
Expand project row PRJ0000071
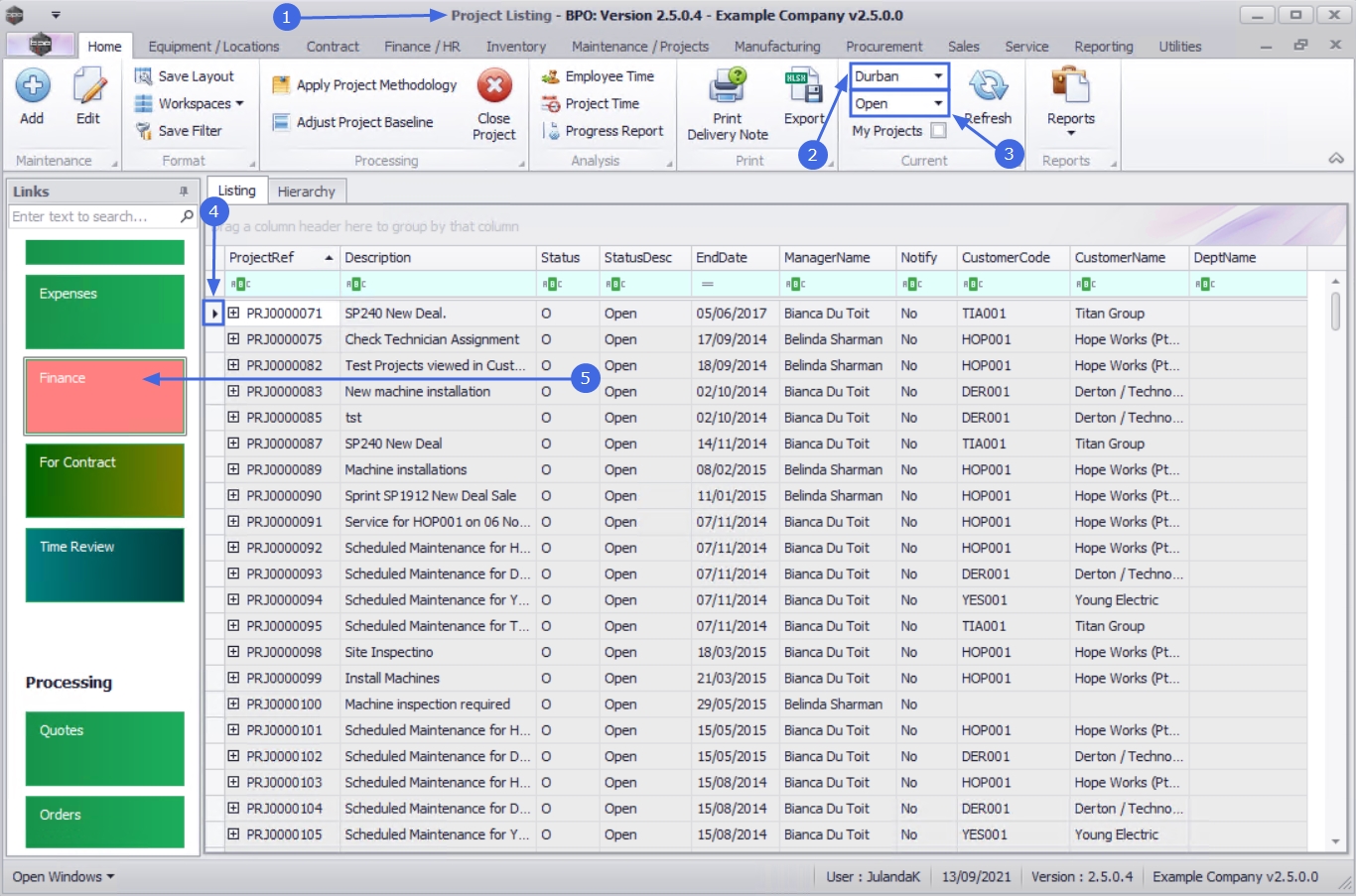(234, 313)
